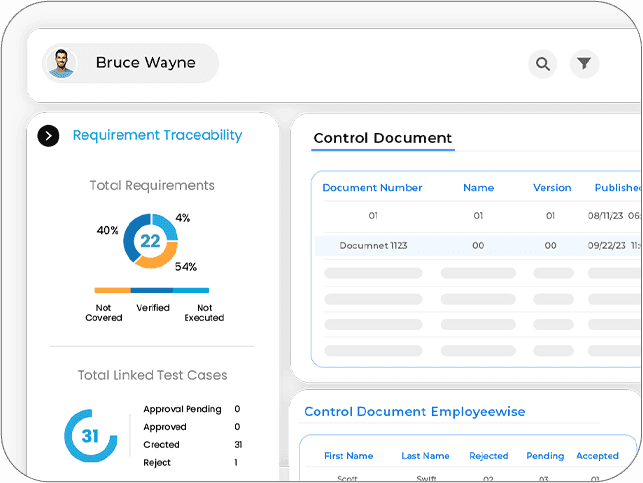
Task: Sort by Document Number column header
Action: click(372, 188)
